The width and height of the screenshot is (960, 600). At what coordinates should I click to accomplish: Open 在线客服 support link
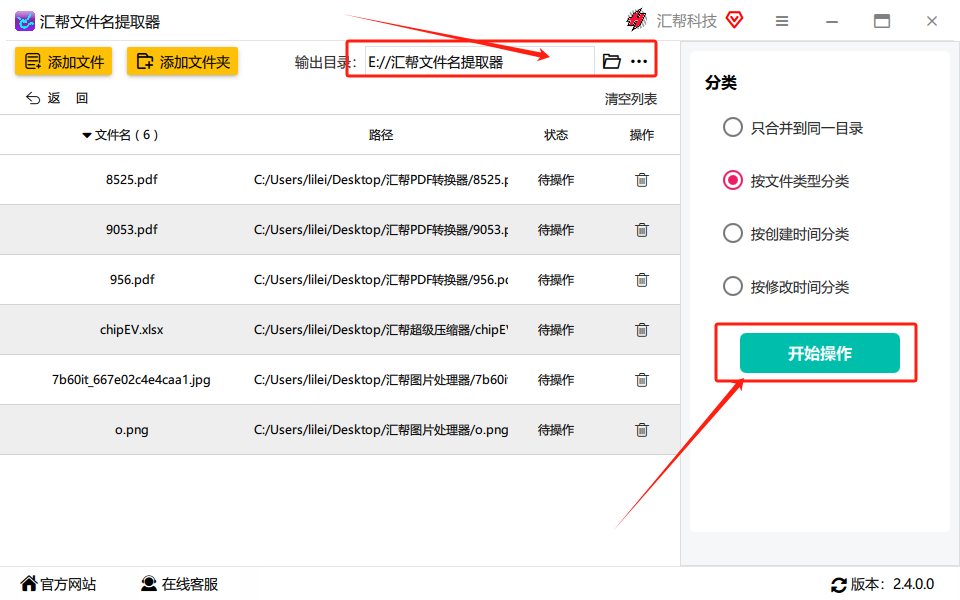(x=179, y=584)
